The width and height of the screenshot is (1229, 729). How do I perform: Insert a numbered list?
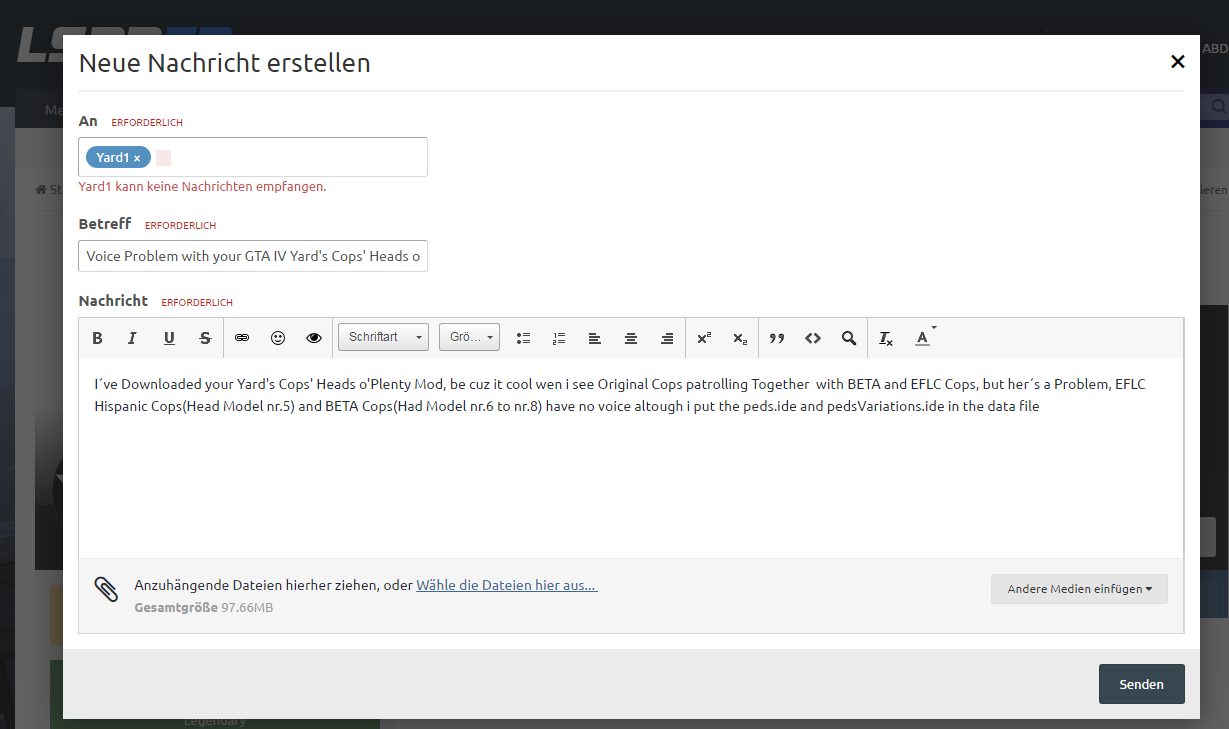click(x=559, y=338)
